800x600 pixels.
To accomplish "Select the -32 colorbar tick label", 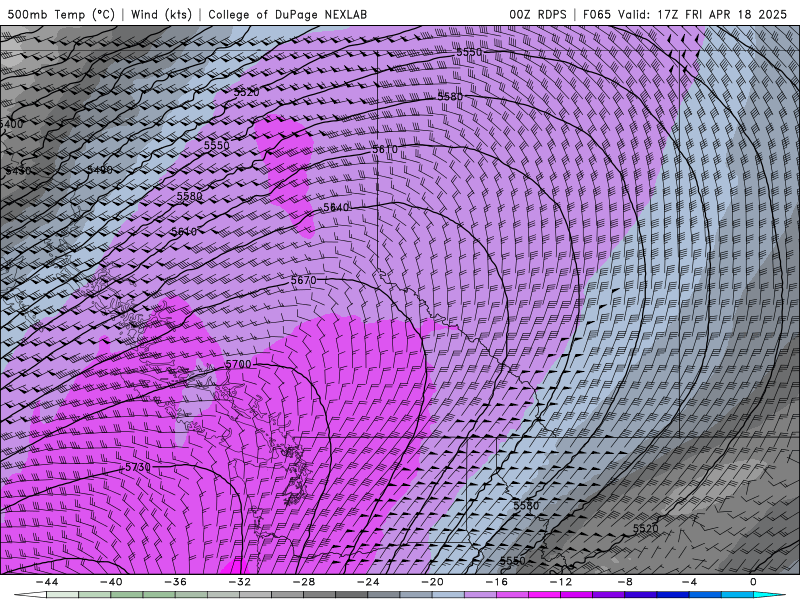I will 240,582.
